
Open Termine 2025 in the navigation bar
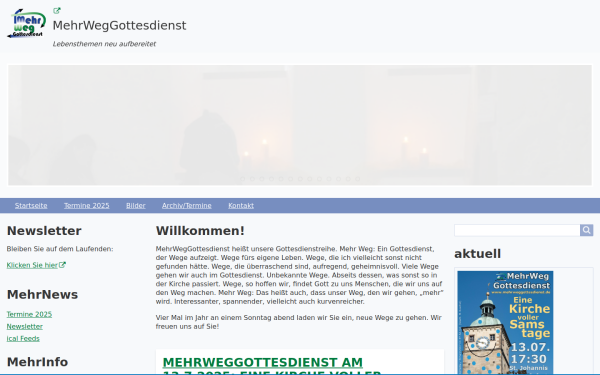(86, 205)
